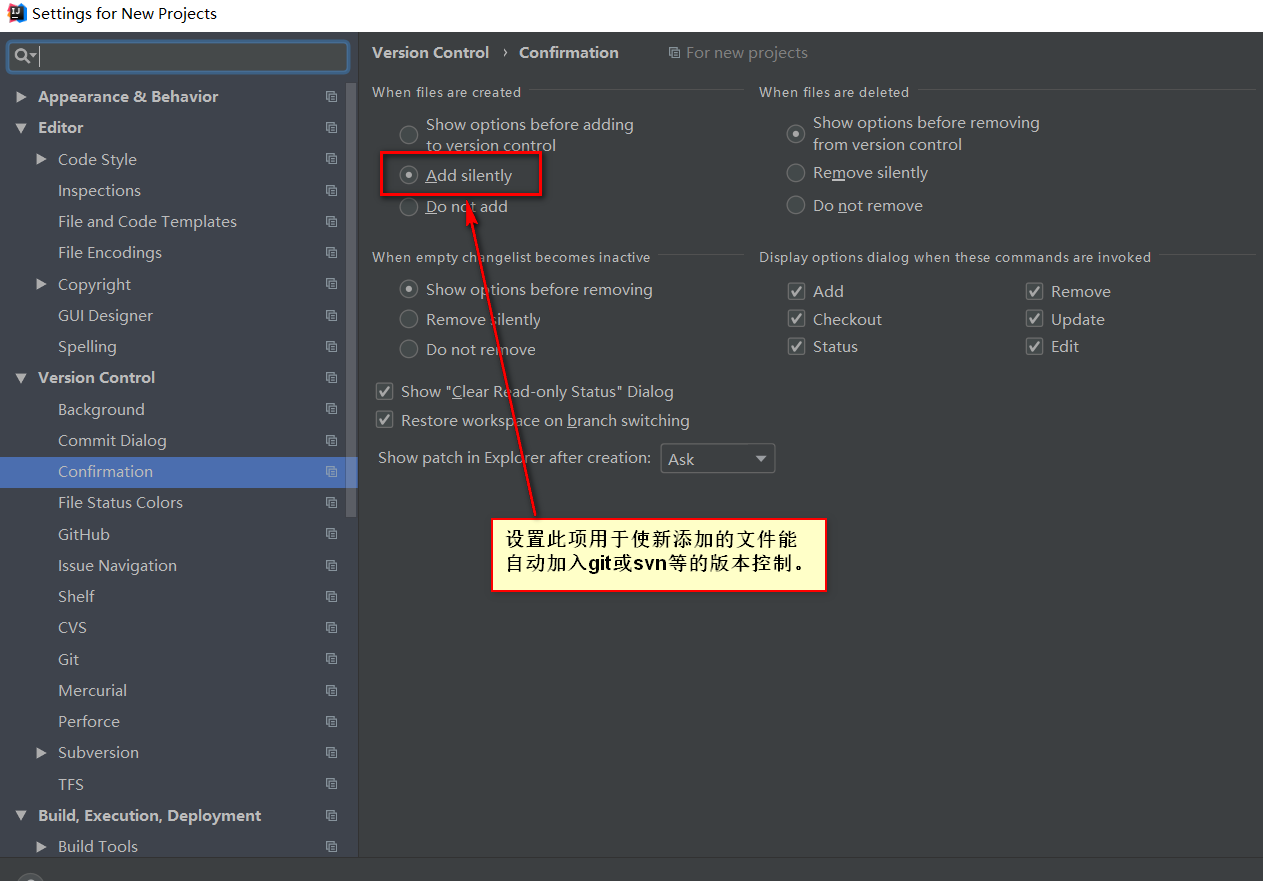This screenshot has height=881, width=1263.
Task: Click project-level icon beside Mercurial
Action: [331, 690]
